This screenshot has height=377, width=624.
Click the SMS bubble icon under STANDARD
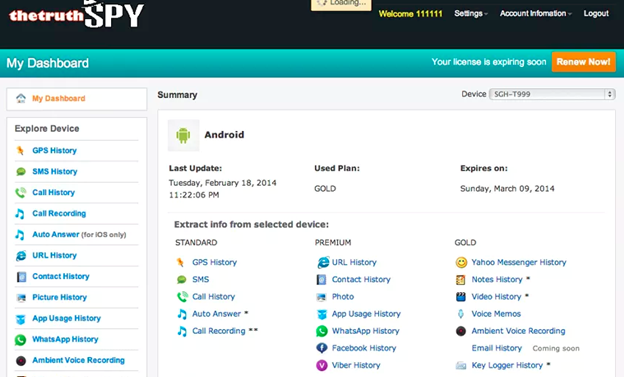[181, 279]
